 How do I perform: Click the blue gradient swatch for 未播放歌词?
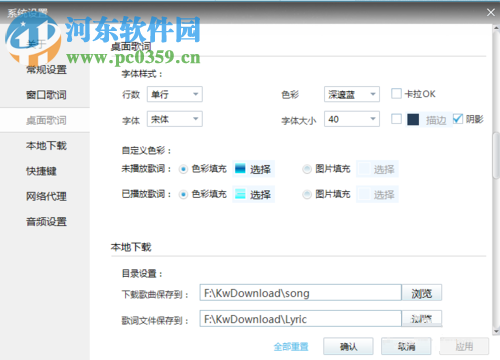(x=240, y=169)
